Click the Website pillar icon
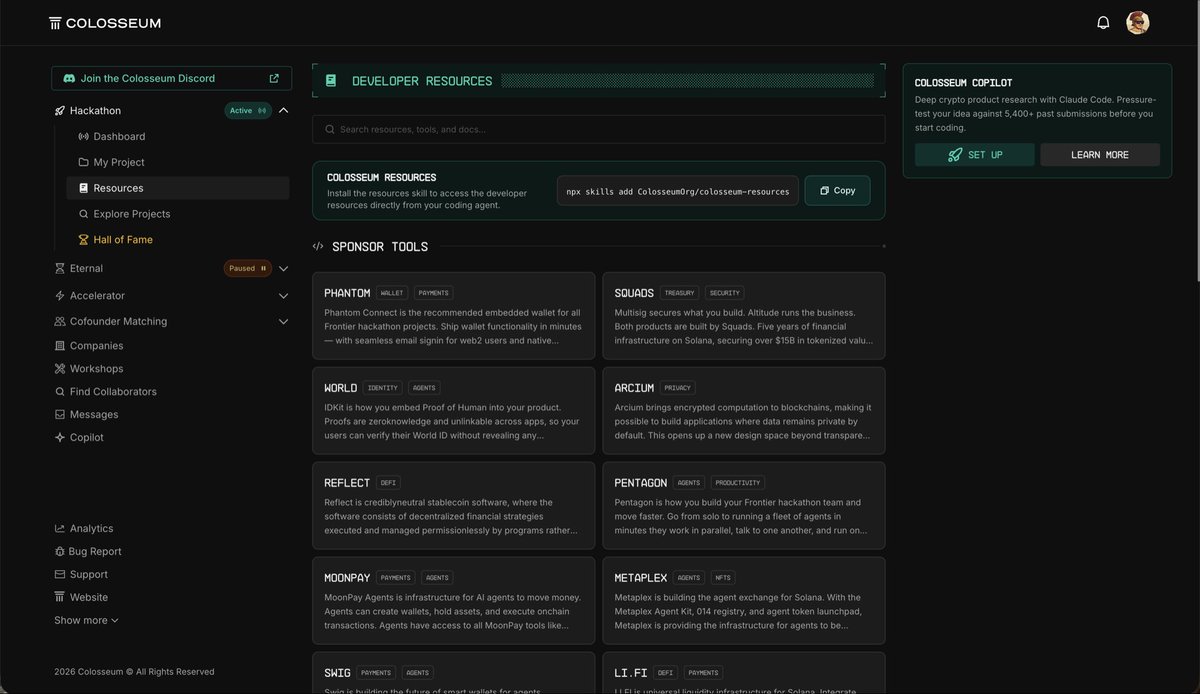 coord(60,598)
